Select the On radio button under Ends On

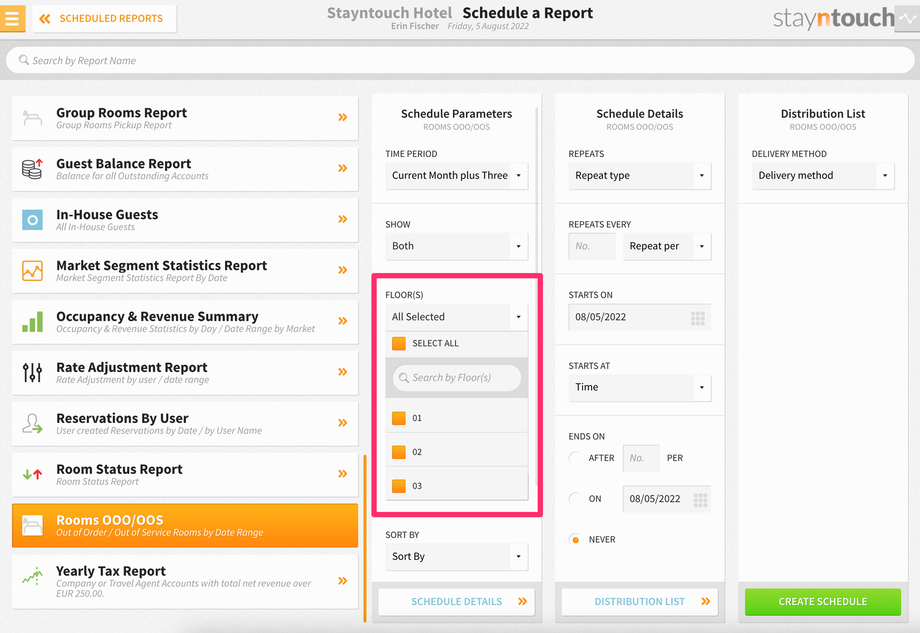tap(575, 499)
